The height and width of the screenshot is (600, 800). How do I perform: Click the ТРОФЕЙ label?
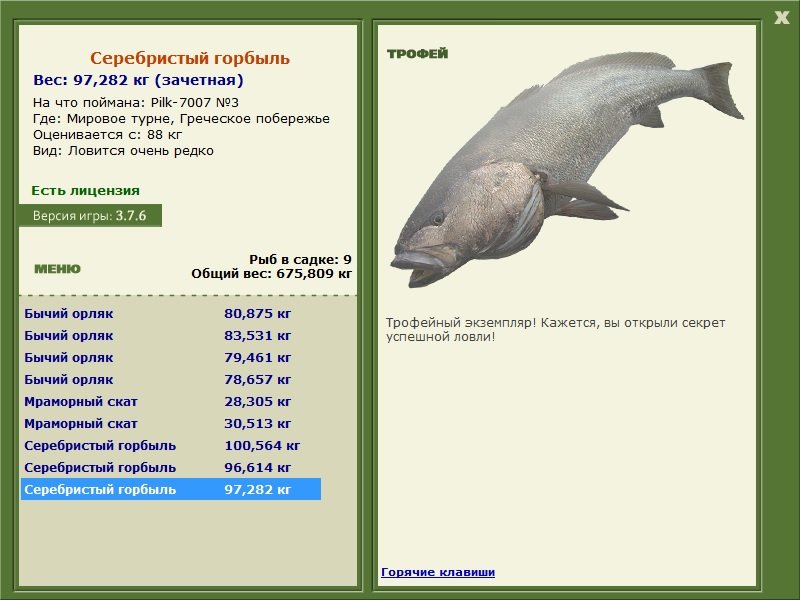(x=417, y=54)
